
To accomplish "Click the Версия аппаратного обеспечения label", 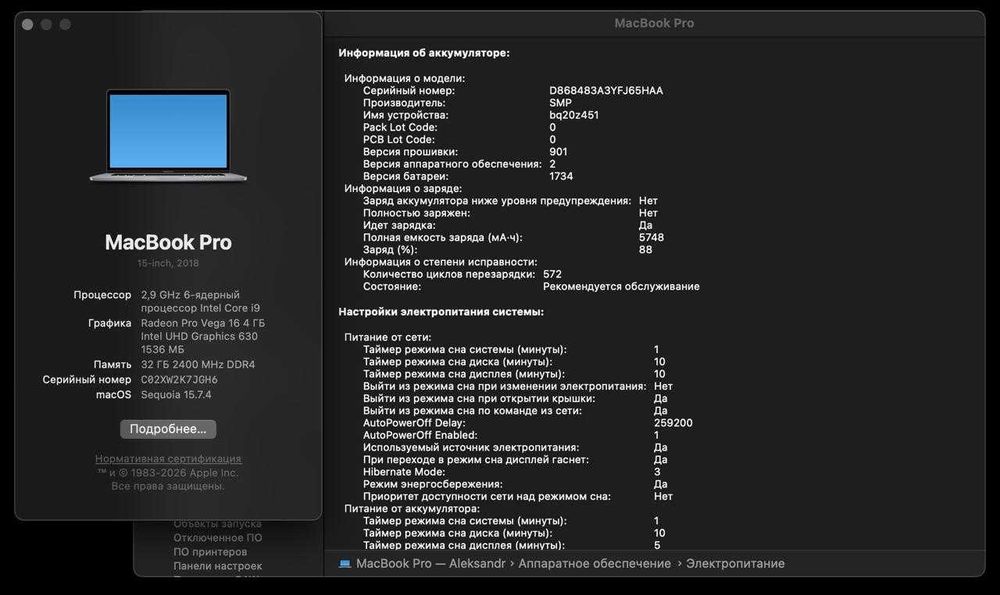I will [x=452, y=164].
